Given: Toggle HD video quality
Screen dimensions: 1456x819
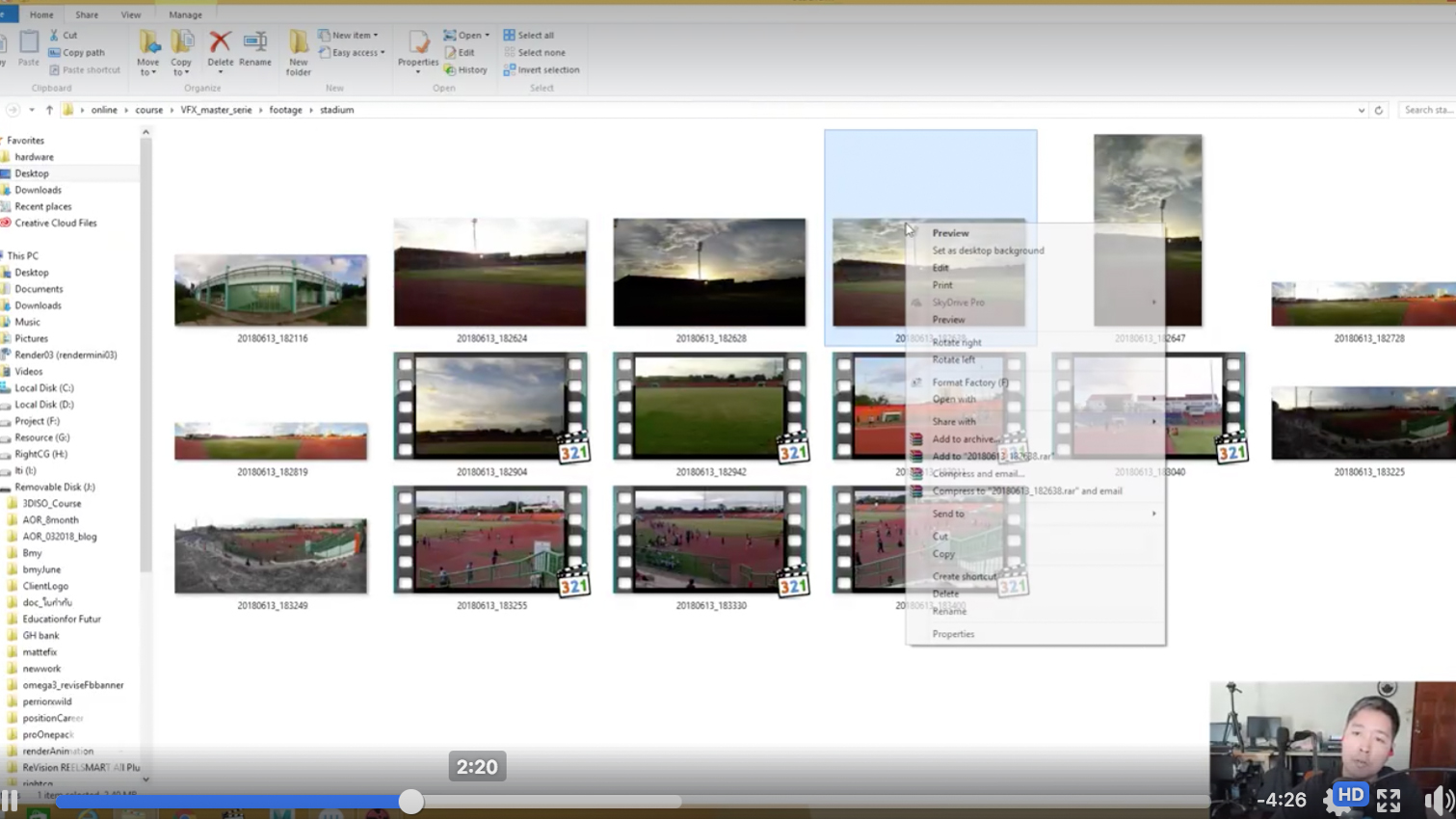Looking at the screenshot, I should point(1350,796).
